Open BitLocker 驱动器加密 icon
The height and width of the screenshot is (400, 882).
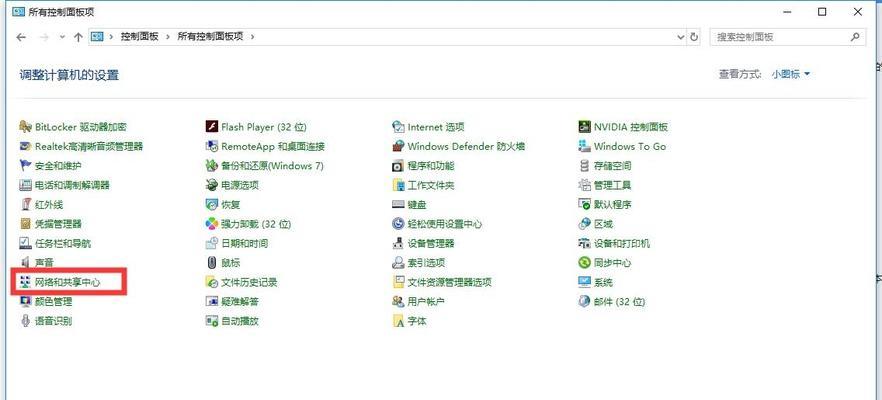point(25,127)
